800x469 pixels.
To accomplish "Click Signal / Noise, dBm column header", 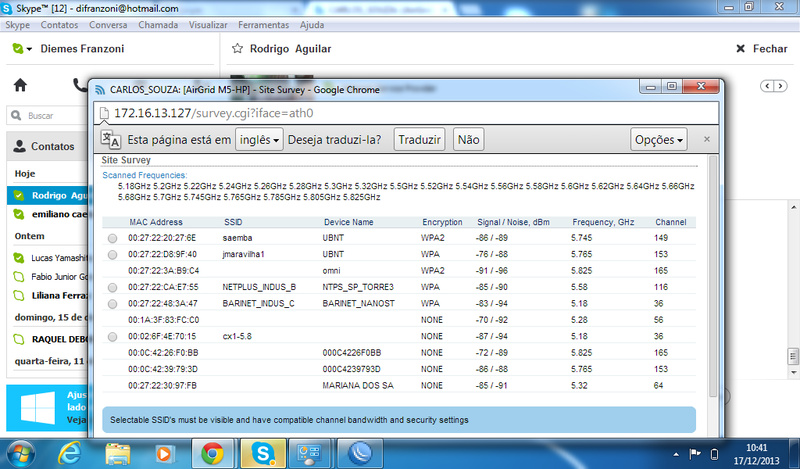I will 513,222.
